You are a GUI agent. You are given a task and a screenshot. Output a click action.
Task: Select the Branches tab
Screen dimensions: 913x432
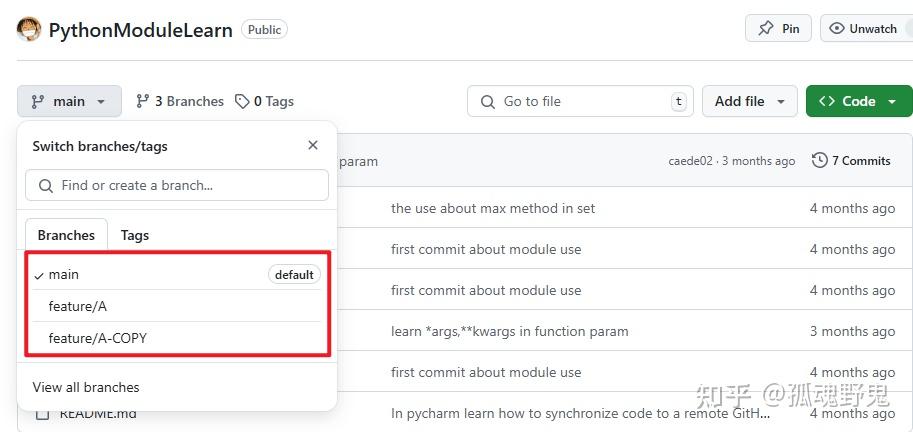click(66, 235)
